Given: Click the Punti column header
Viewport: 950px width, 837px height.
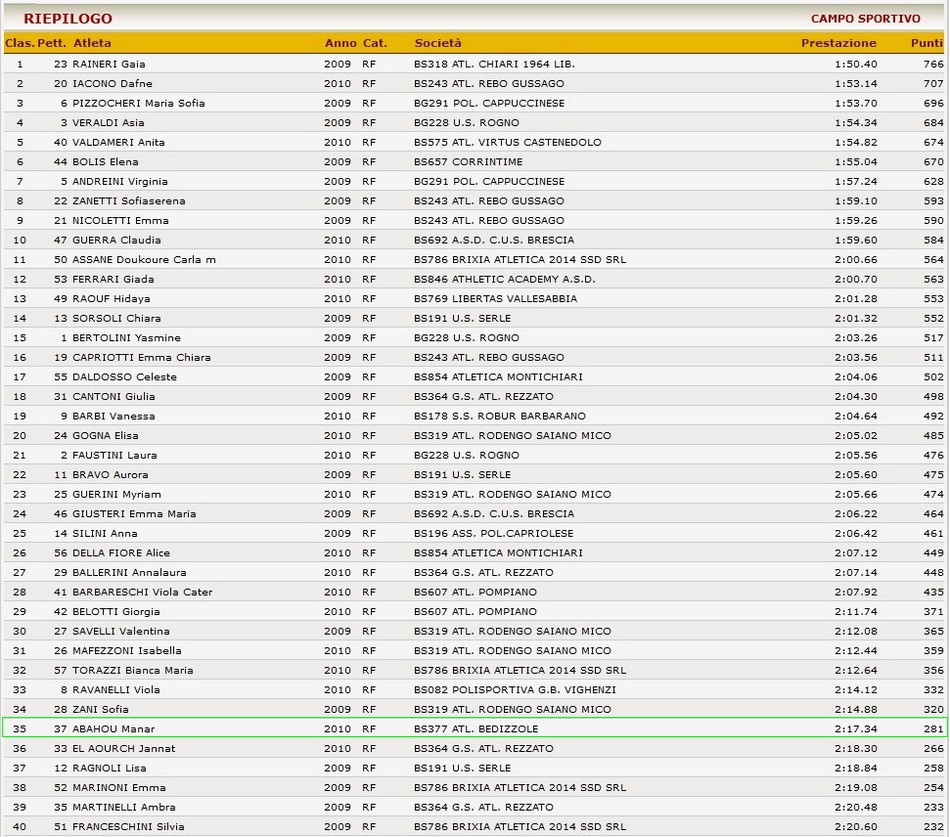Looking at the screenshot, I should 927,43.
